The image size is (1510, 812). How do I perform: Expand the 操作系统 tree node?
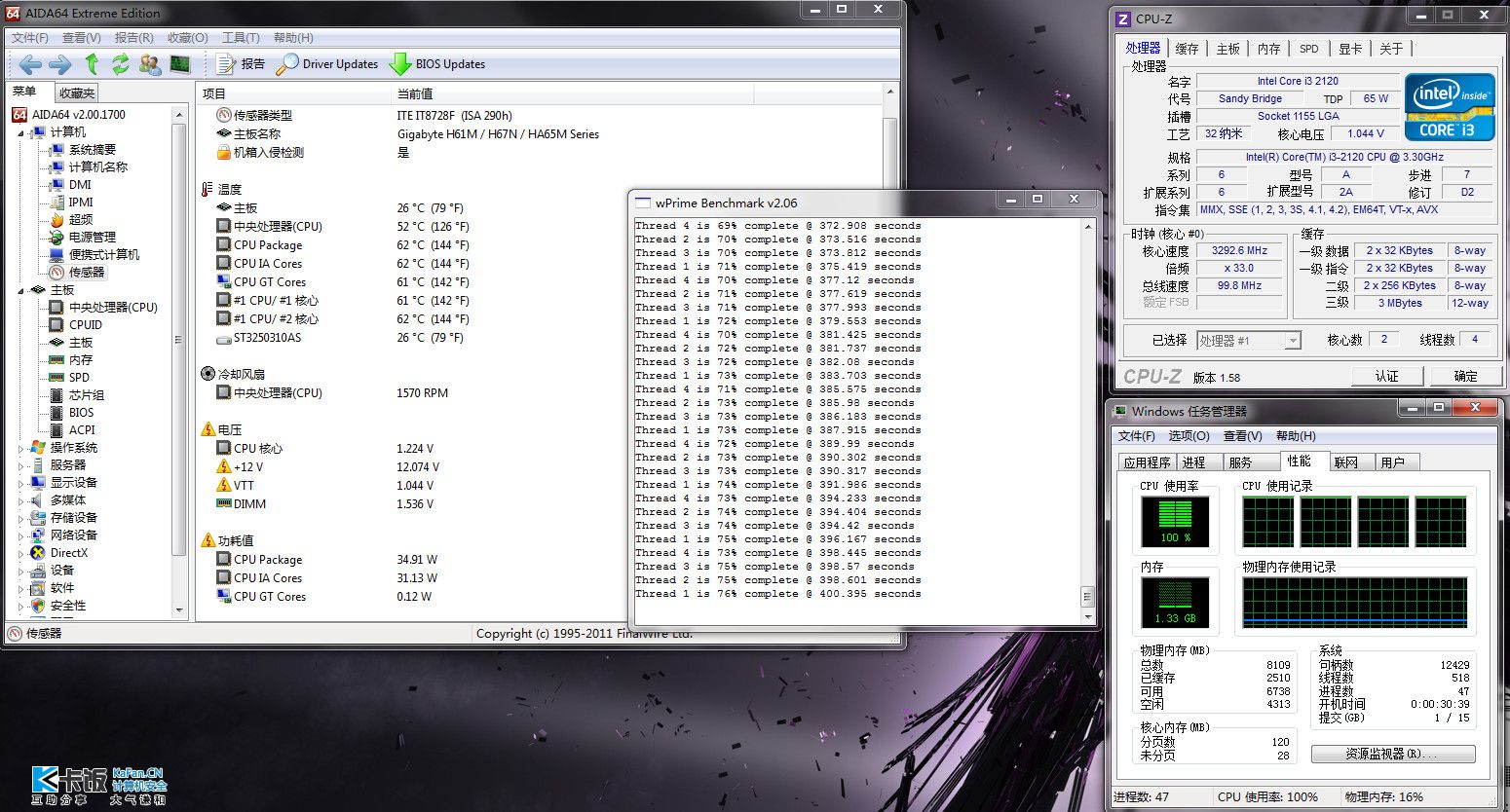(x=21, y=448)
